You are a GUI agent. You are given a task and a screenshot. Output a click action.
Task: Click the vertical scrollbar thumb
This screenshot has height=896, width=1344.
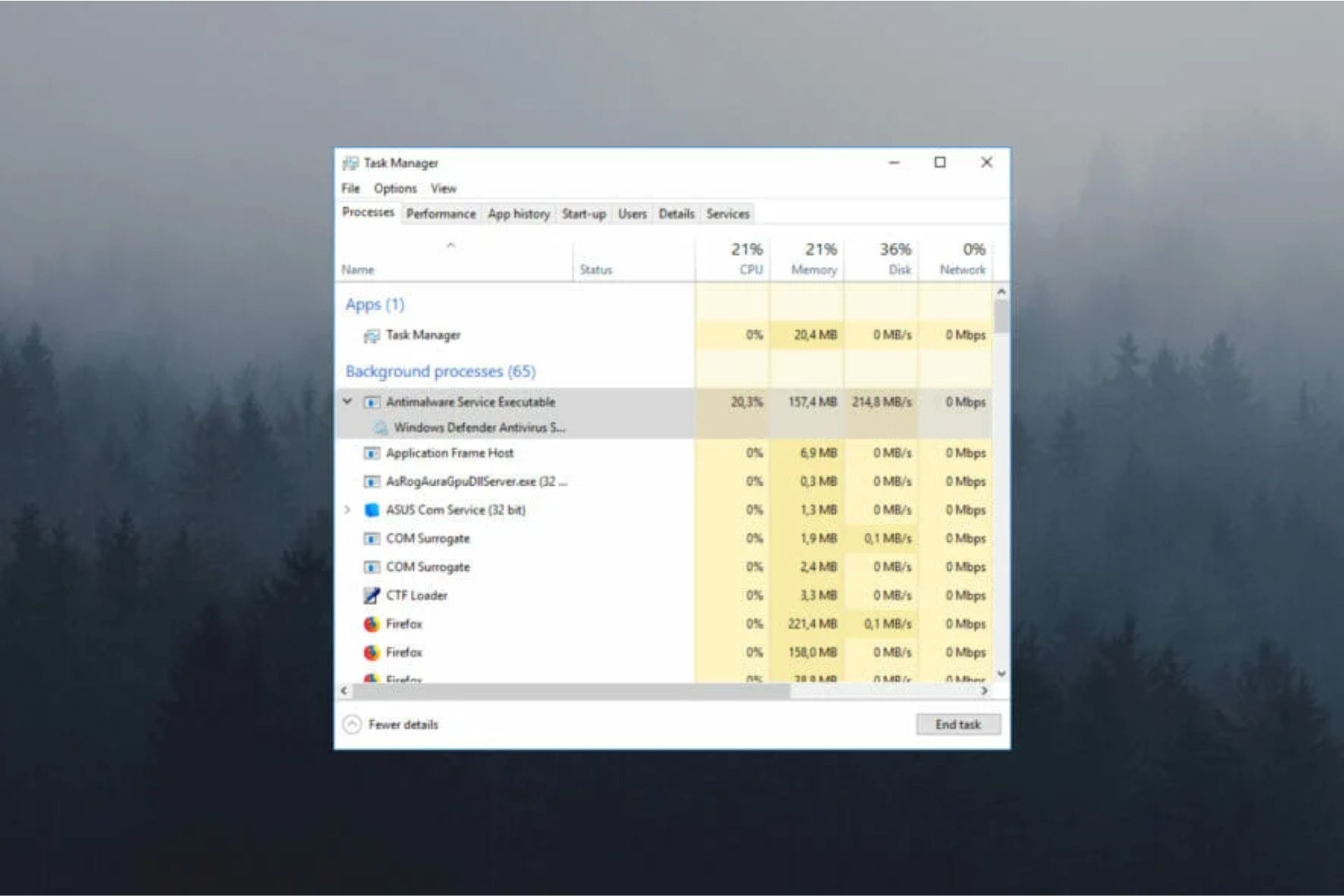[1001, 317]
